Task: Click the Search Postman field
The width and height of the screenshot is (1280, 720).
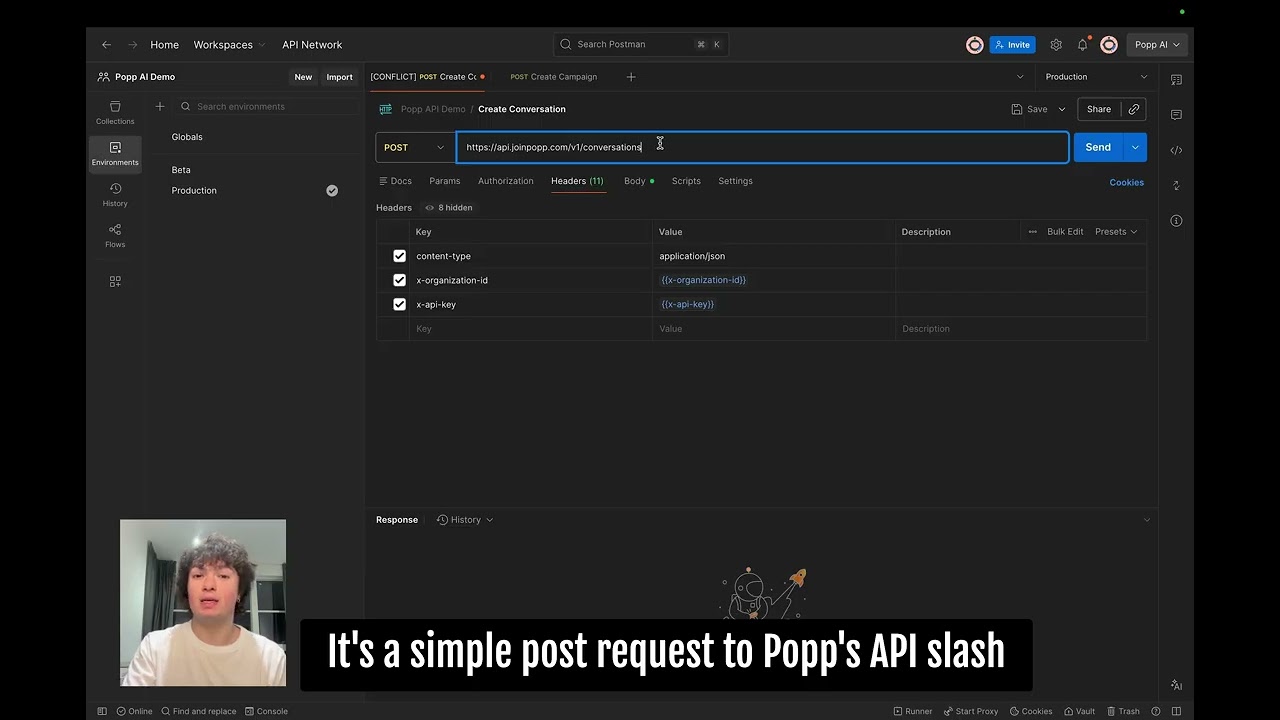Action: click(x=641, y=45)
